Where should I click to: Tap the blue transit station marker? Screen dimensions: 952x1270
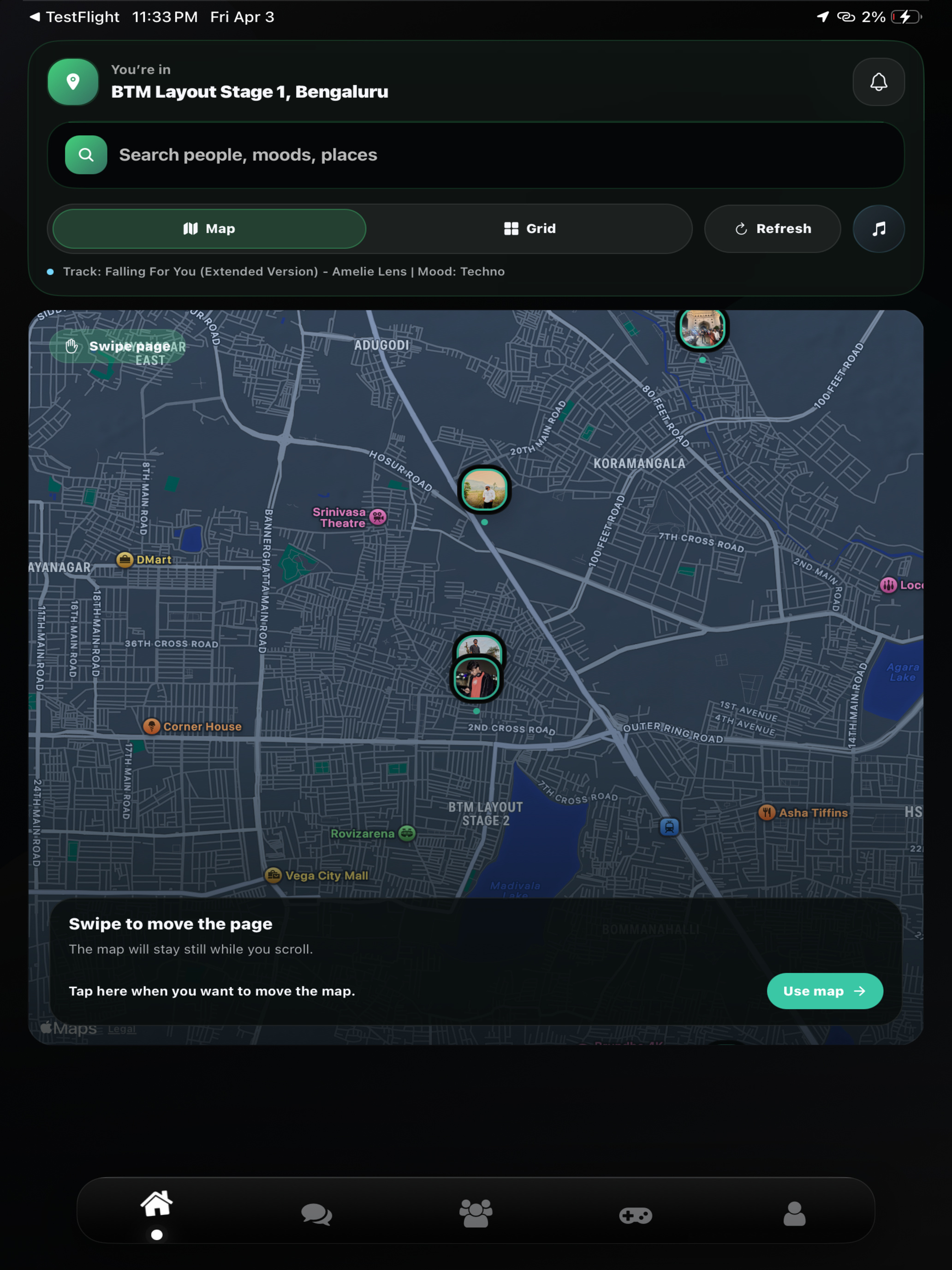point(669,827)
